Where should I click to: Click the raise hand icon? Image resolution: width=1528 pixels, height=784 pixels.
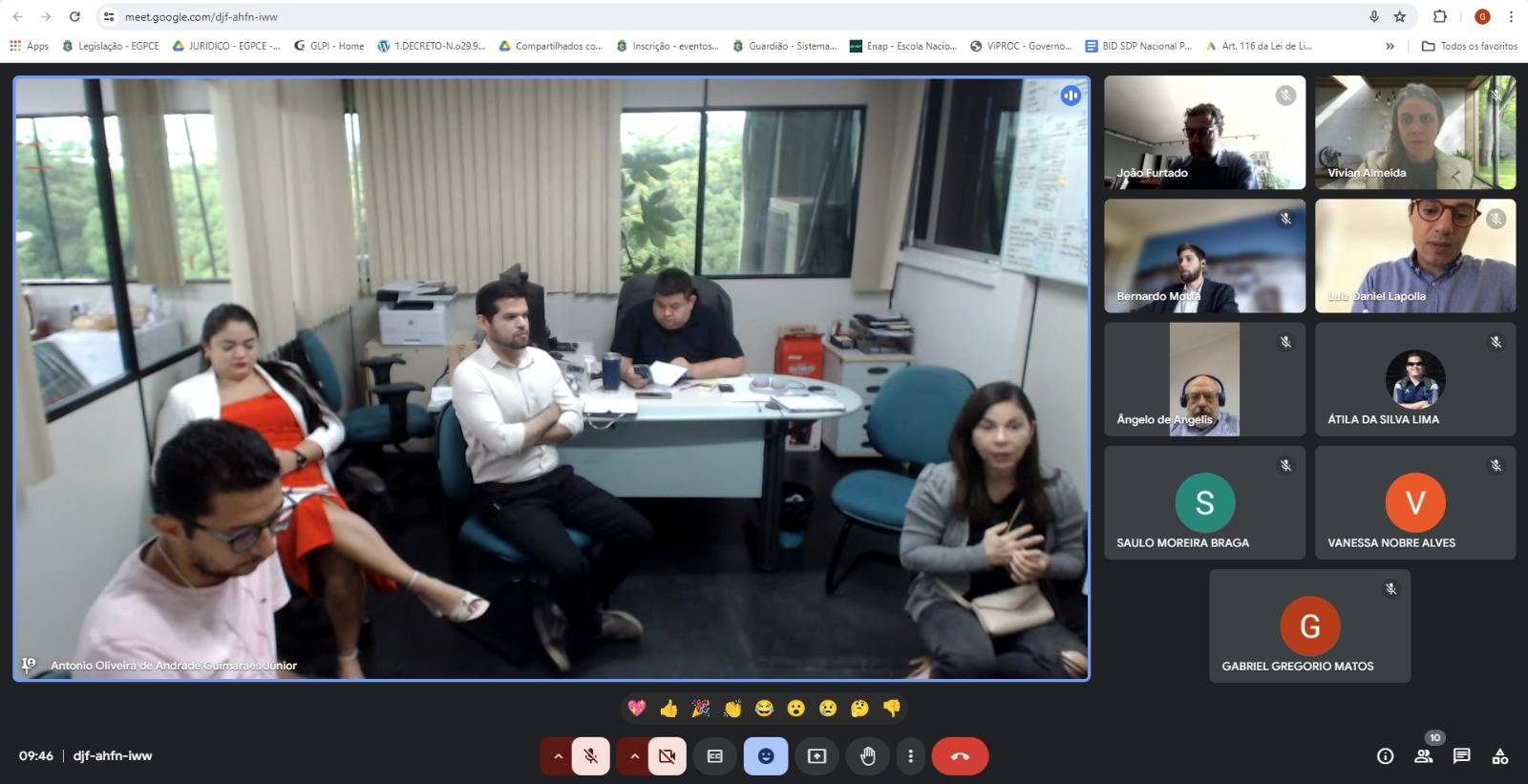pos(867,756)
